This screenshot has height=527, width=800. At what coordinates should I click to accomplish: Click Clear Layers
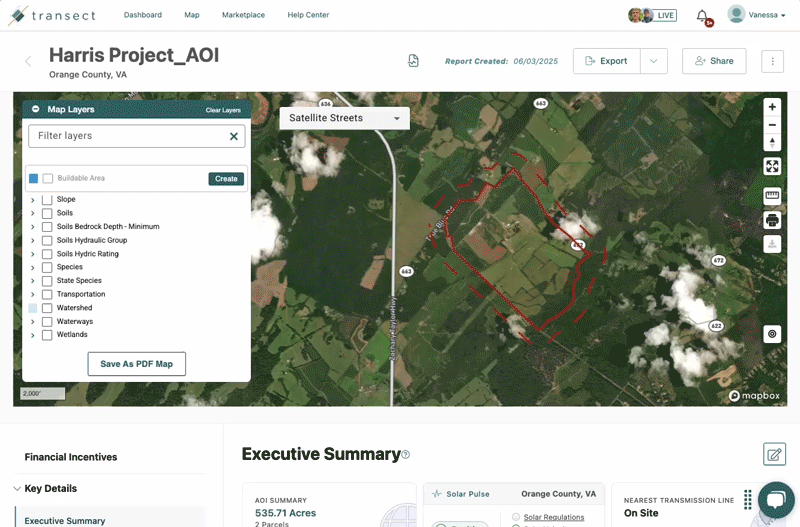coord(223,110)
